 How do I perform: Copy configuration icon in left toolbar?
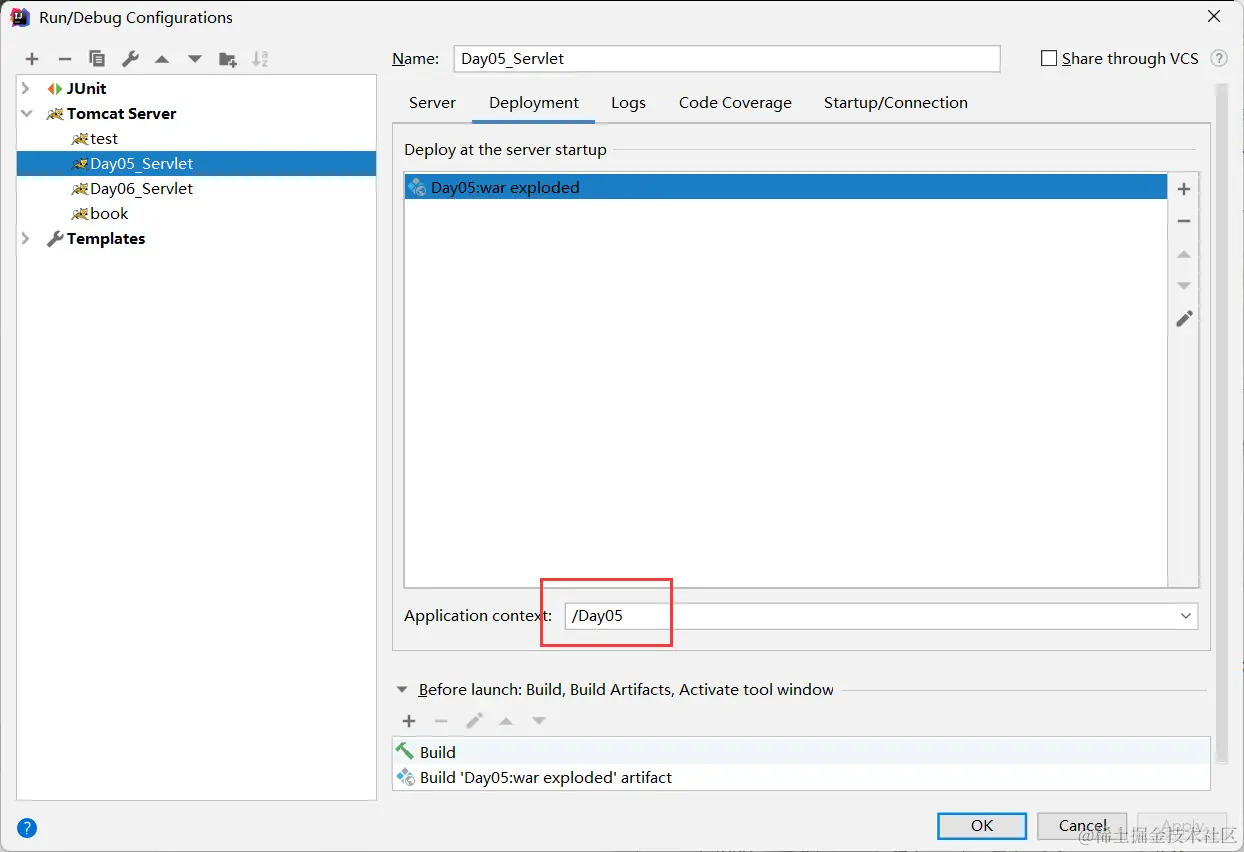(x=97, y=59)
